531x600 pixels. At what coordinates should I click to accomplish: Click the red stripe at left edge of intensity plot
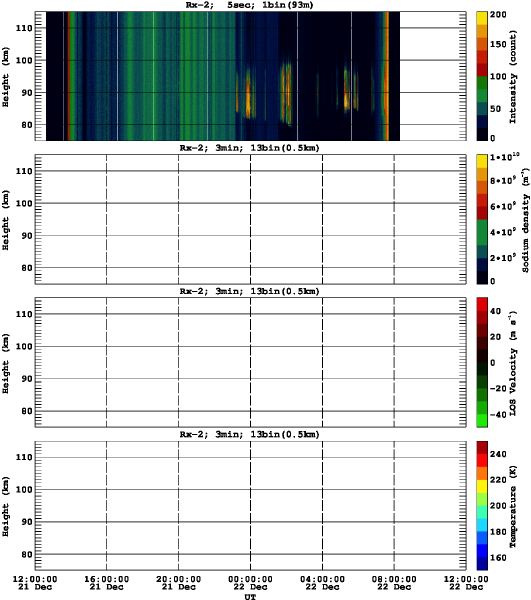[x=68, y=76]
